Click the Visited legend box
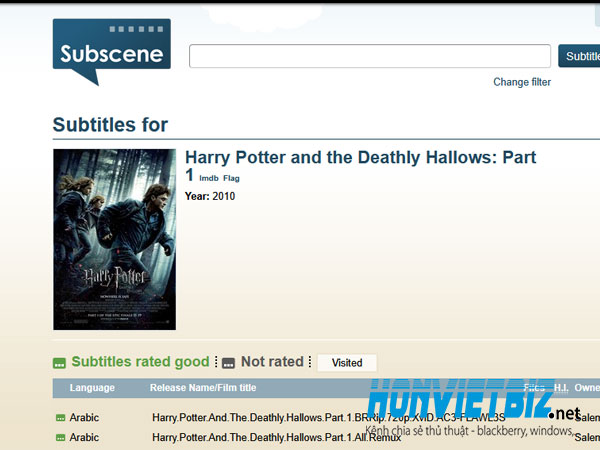 click(347, 362)
